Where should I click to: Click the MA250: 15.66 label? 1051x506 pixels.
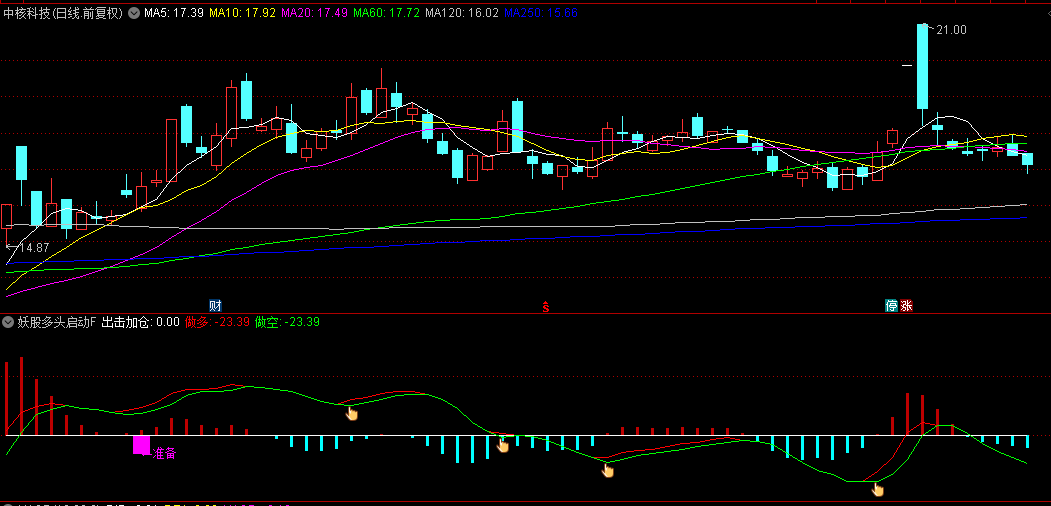click(x=541, y=12)
